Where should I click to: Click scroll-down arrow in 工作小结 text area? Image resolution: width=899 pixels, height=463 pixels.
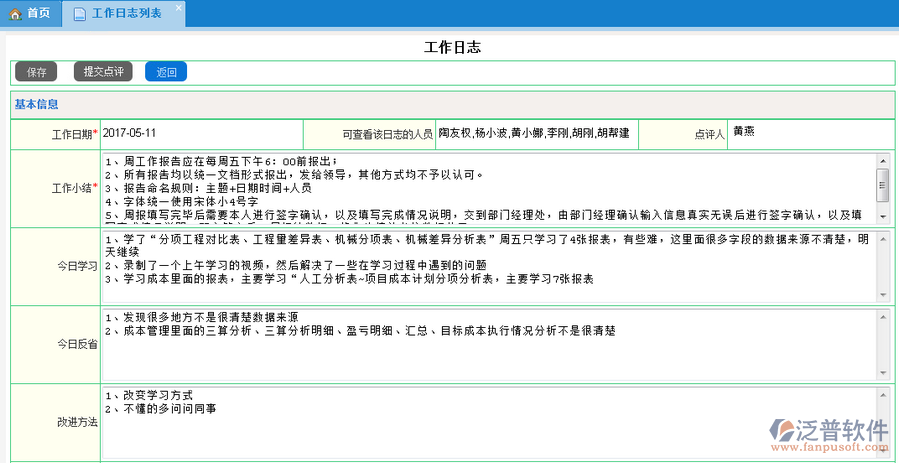click(882, 216)
